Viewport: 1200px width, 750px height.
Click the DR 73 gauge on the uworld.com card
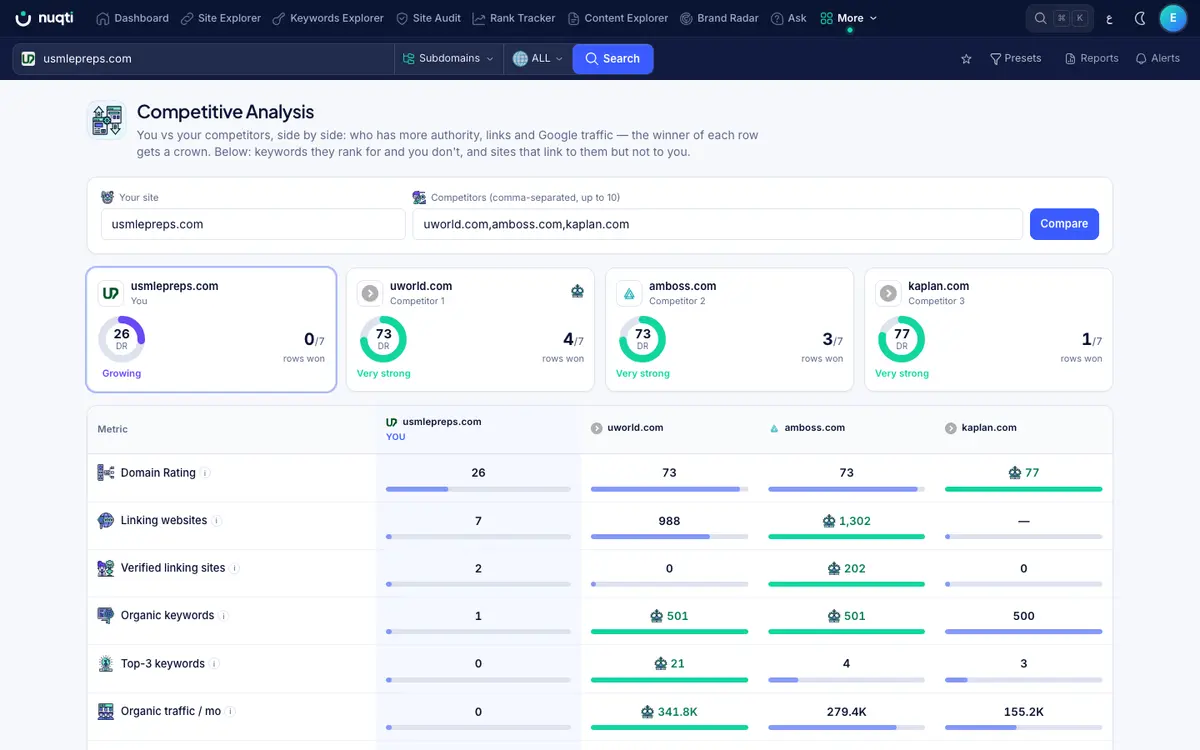tap(383, 339)
